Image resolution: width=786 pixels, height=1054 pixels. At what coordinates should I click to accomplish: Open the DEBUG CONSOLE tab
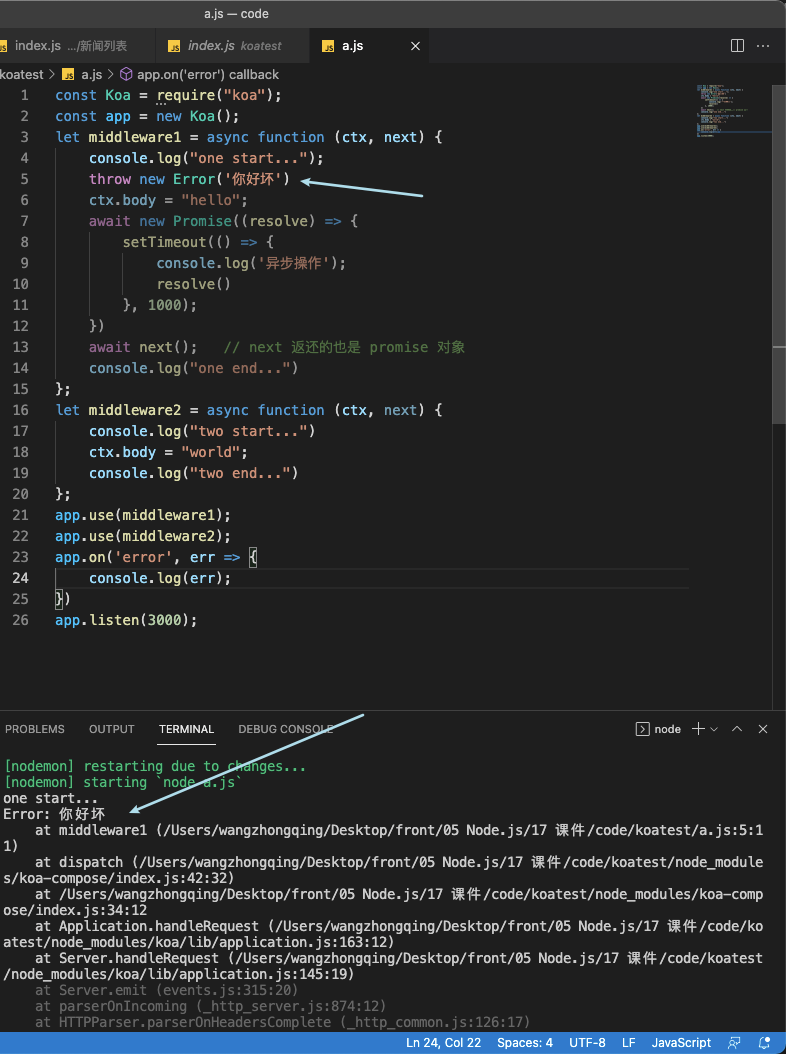pos(286,729)
